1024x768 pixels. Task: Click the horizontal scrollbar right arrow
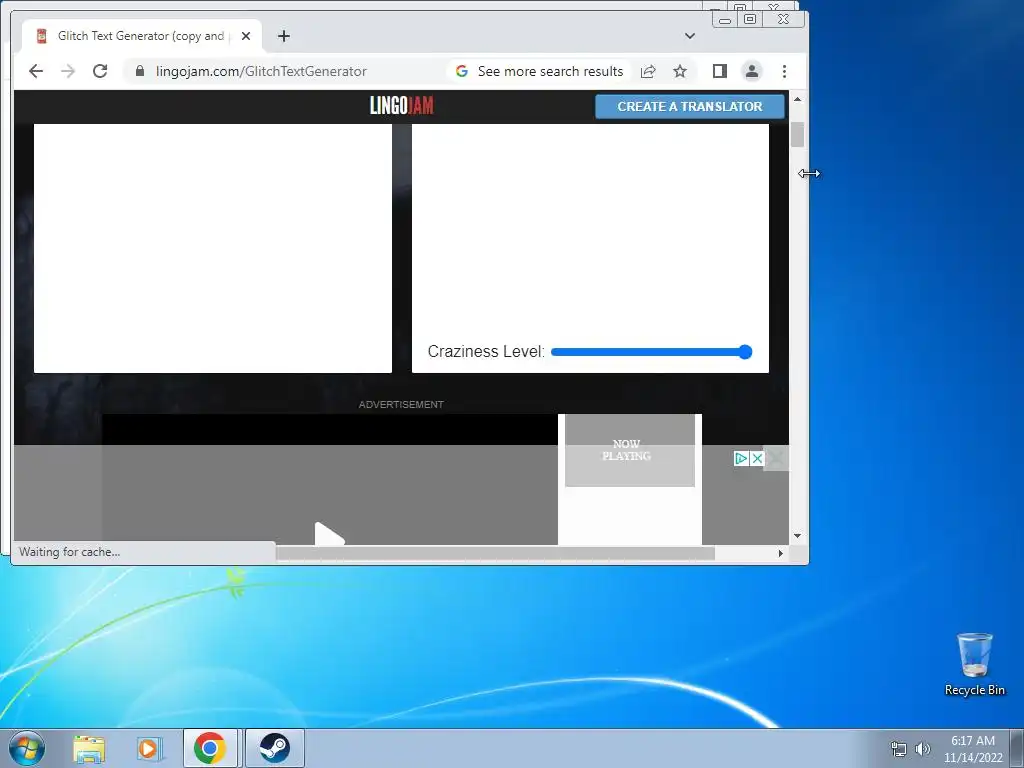[780, 553]
